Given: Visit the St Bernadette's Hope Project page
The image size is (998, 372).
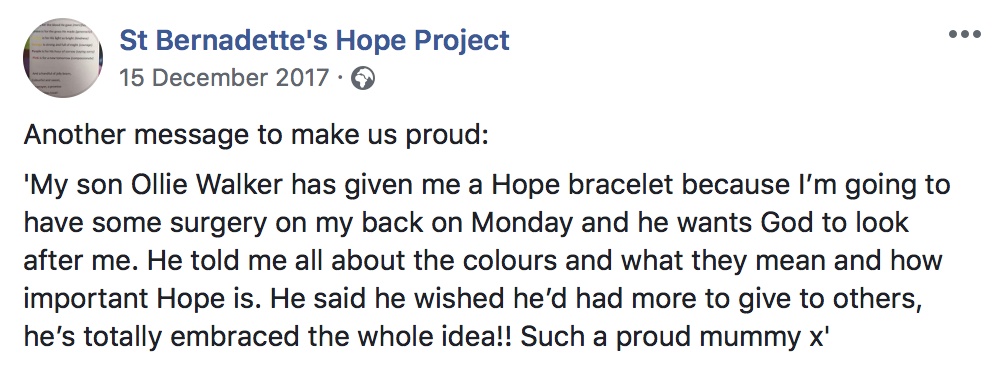Looking at the screenshot, I should 314,40.
